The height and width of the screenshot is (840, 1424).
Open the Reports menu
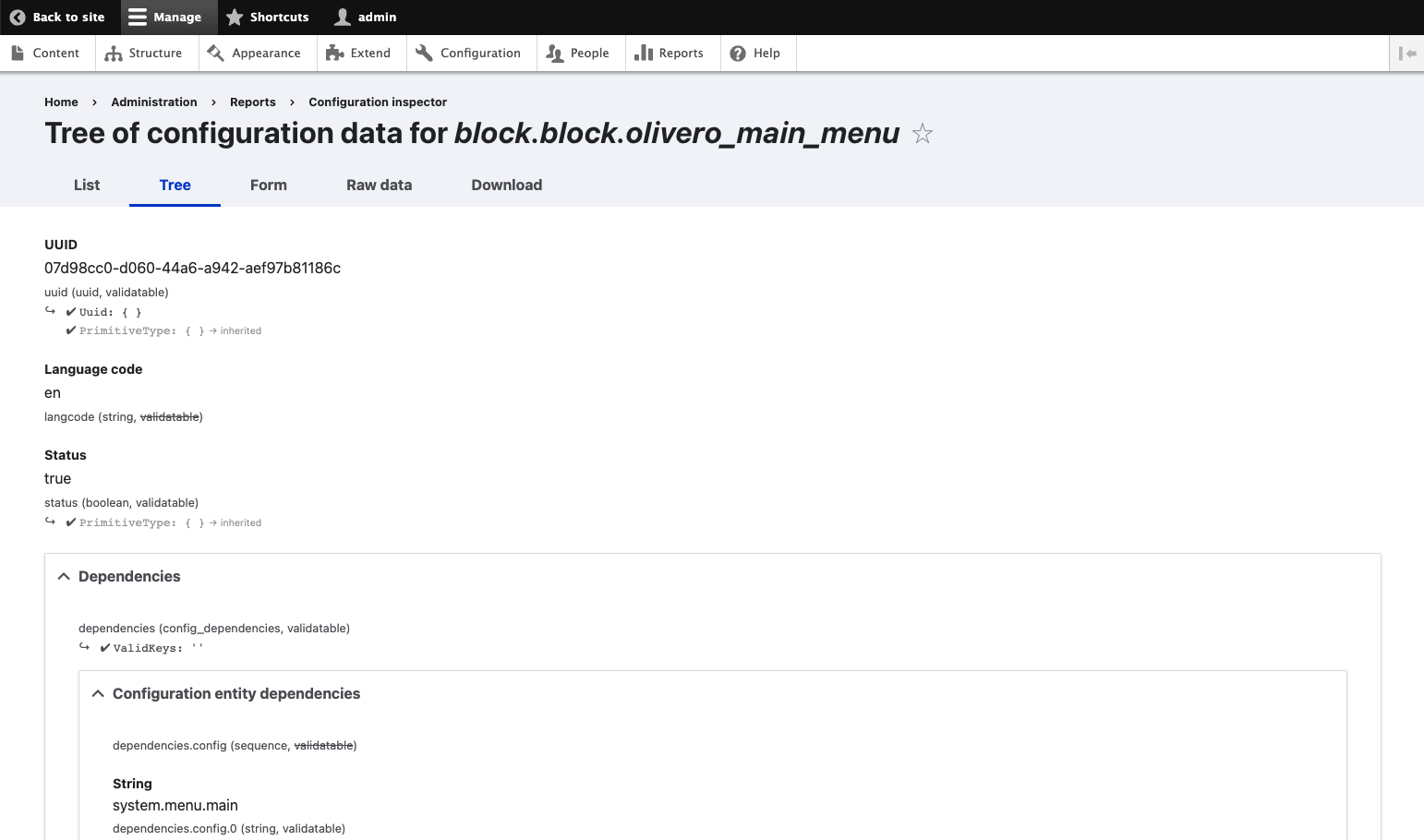point(670,53)
